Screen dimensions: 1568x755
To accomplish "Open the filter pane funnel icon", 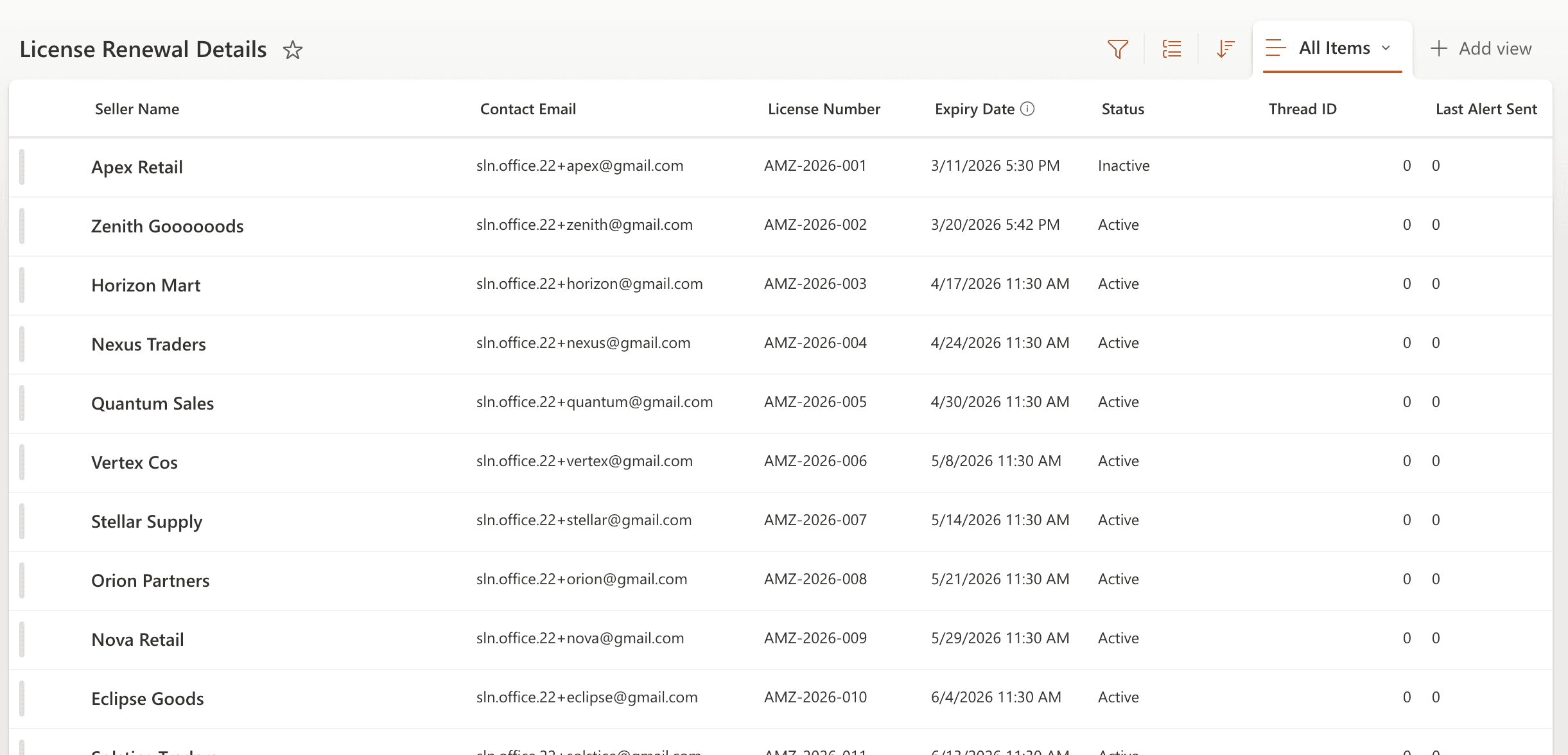I will [1118, 49].
